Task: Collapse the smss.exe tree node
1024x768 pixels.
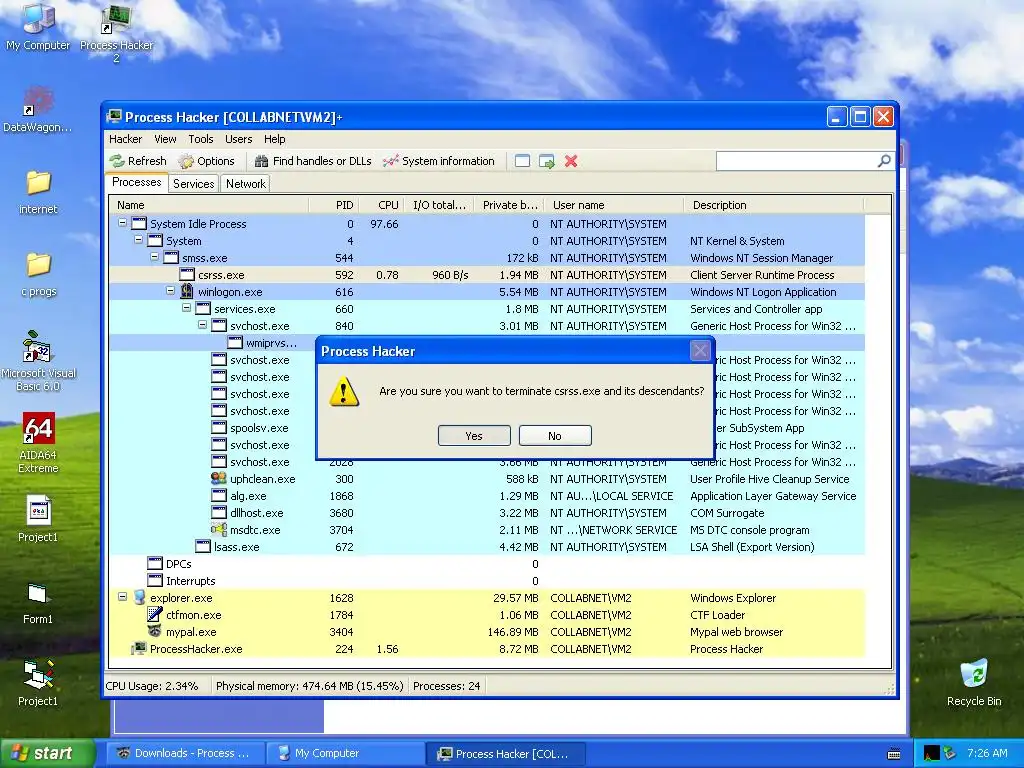Action: pyautogui.click(x=154, y=257)
